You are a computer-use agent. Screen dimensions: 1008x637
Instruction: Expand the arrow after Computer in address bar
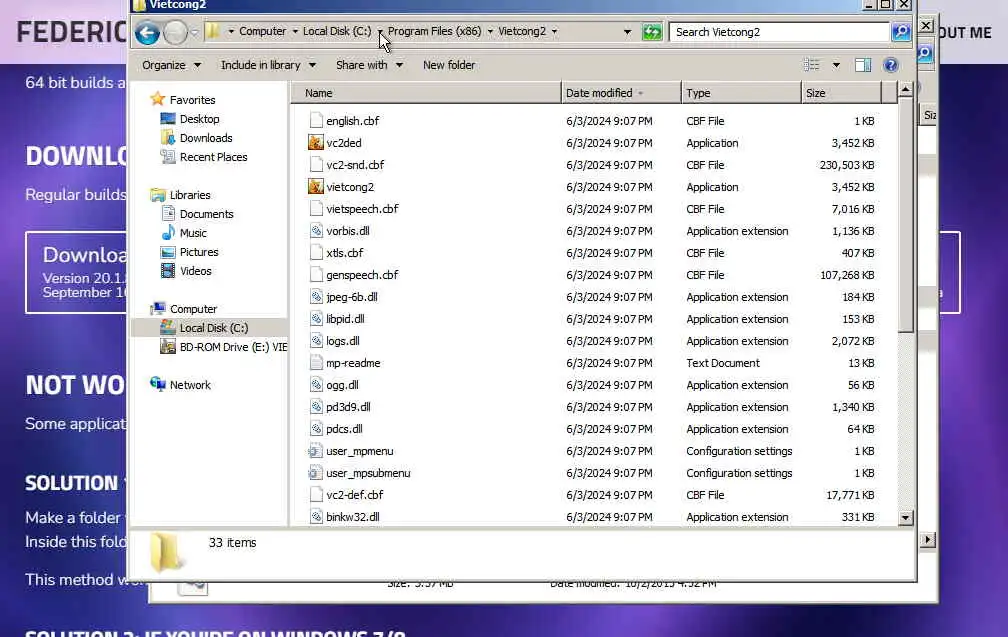pos(295,31)
